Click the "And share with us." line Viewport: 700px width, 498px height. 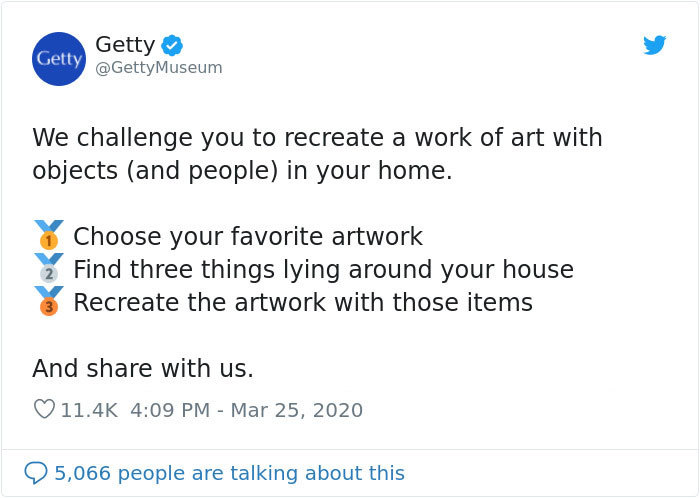(x=143, y=369)
